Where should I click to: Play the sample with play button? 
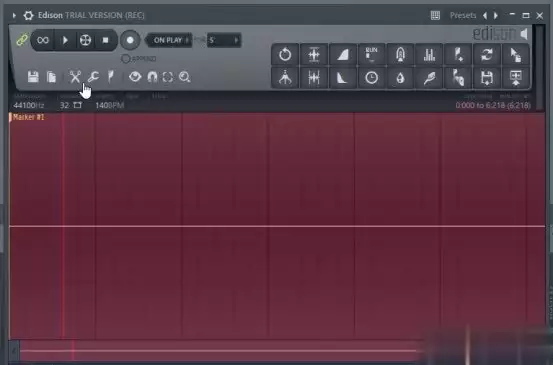(65, 40)
